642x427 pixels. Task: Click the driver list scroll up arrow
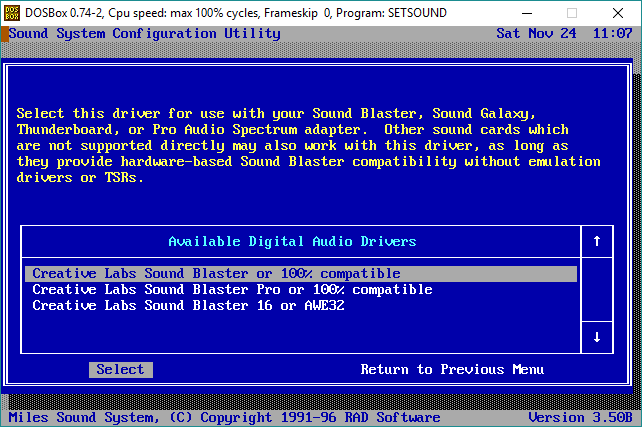click(x=597, y=241)
